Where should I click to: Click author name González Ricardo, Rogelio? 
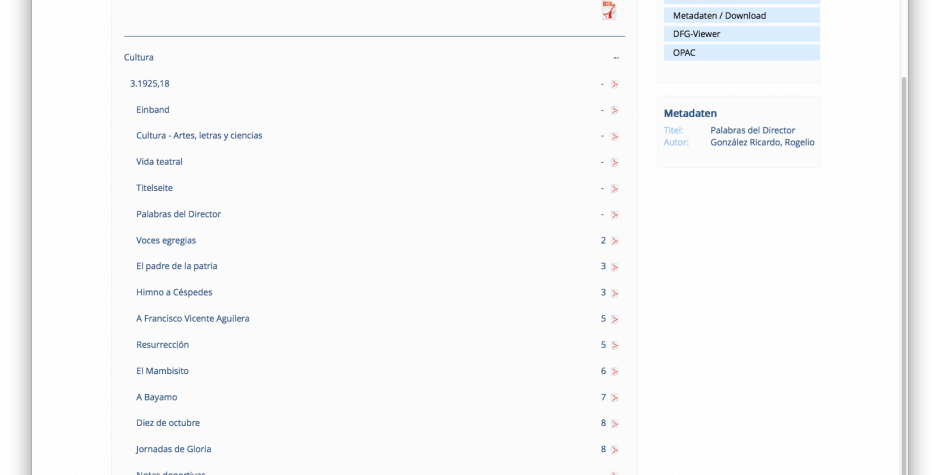762,143
